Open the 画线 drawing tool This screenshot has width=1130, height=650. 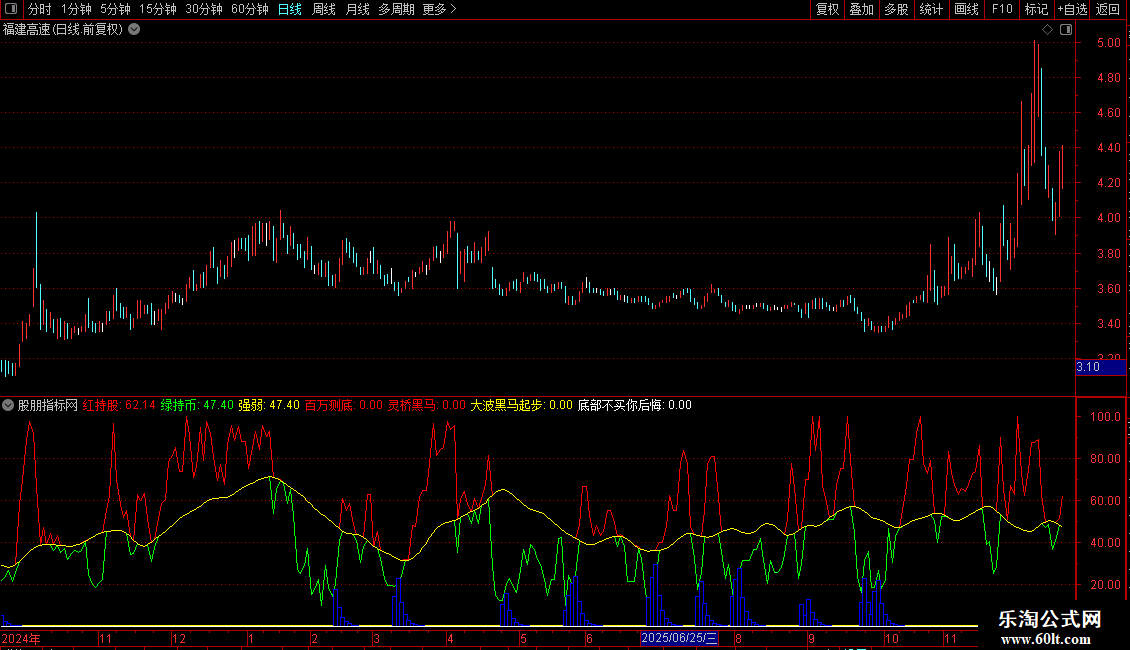point(966,9)
